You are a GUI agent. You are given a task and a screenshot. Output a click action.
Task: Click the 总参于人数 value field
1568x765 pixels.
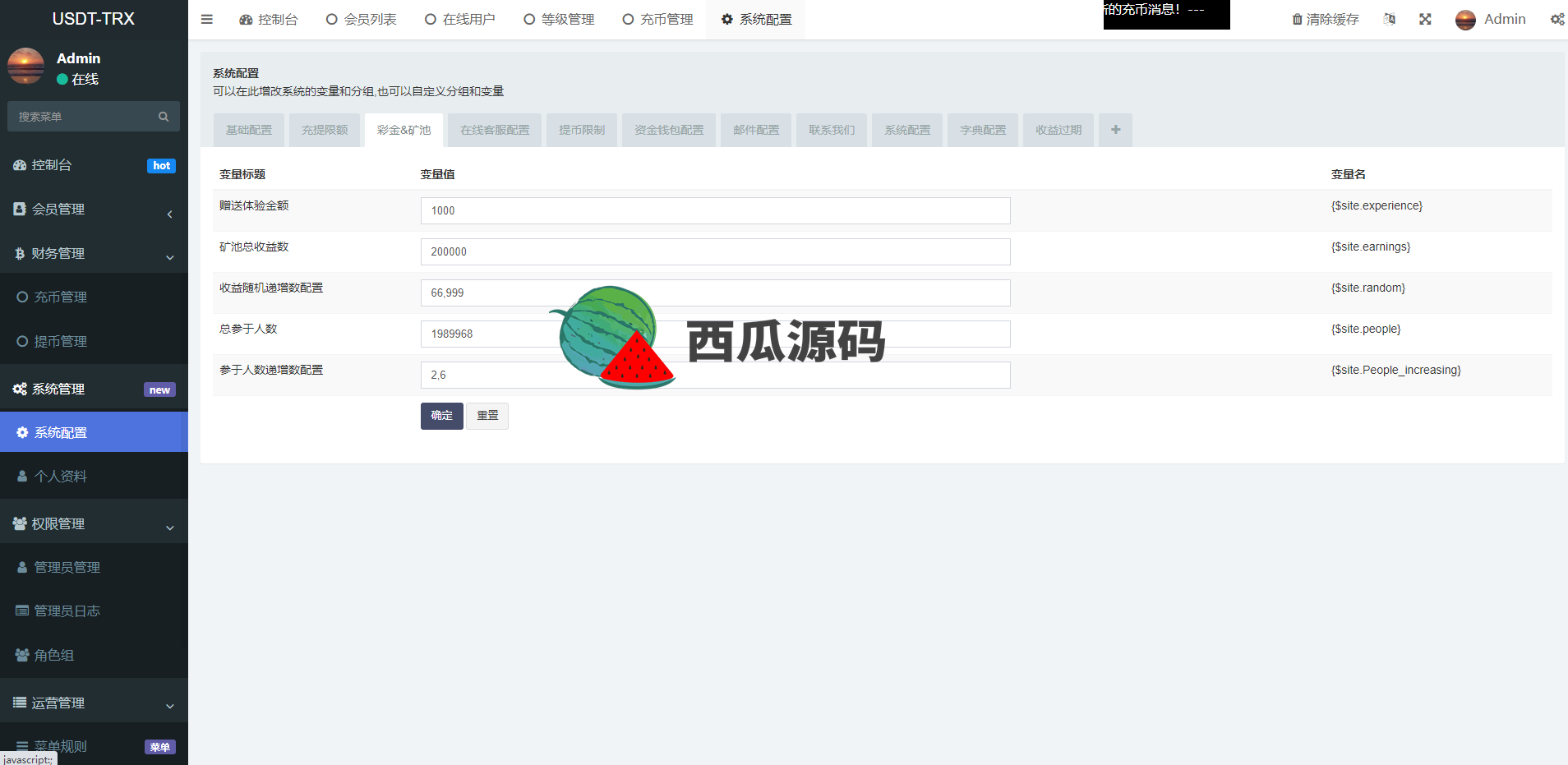click(x=715, y=334)
